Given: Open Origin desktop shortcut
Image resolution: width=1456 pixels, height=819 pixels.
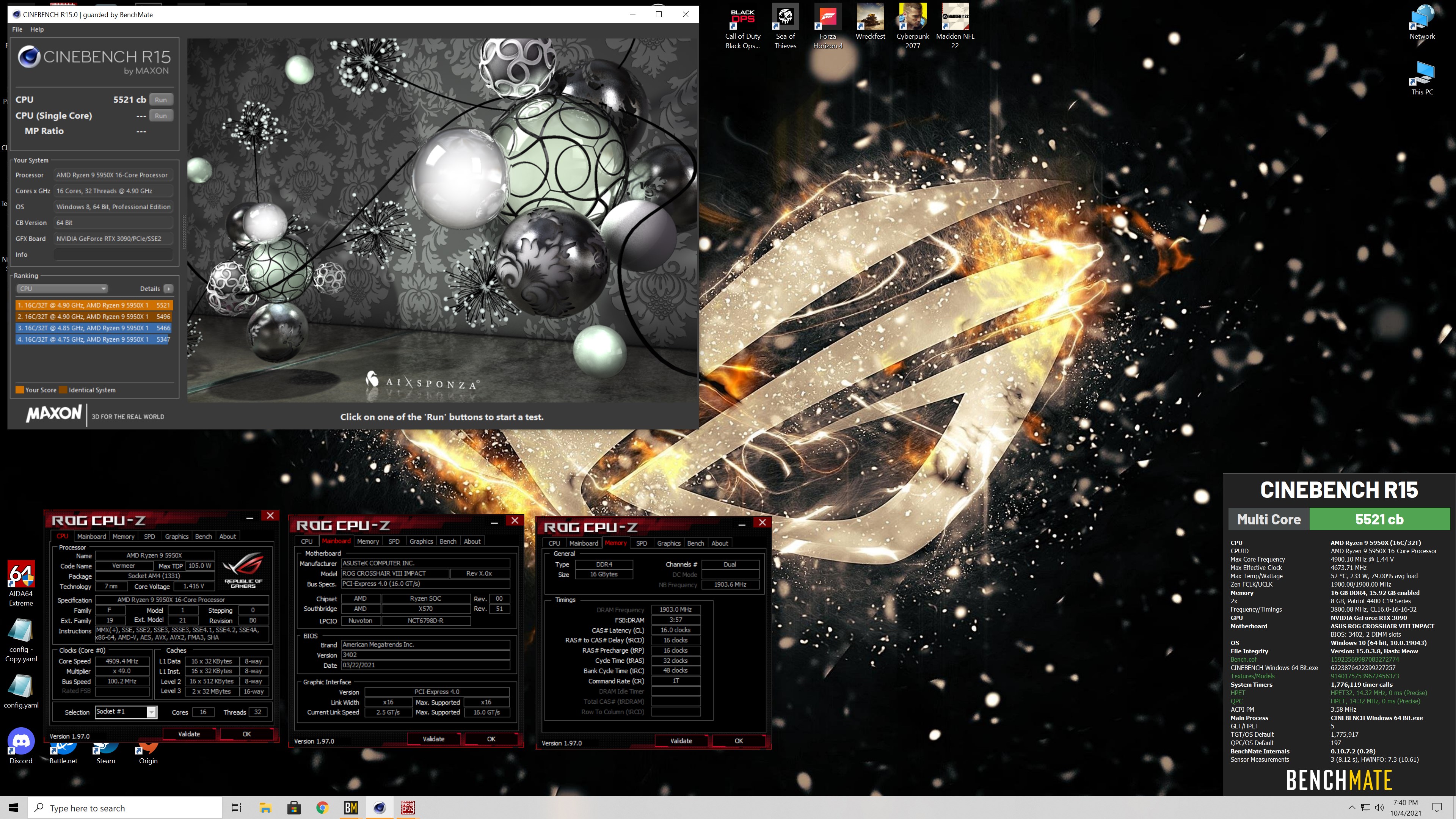Looking at the screenshot, I should [x=148, y=755].
